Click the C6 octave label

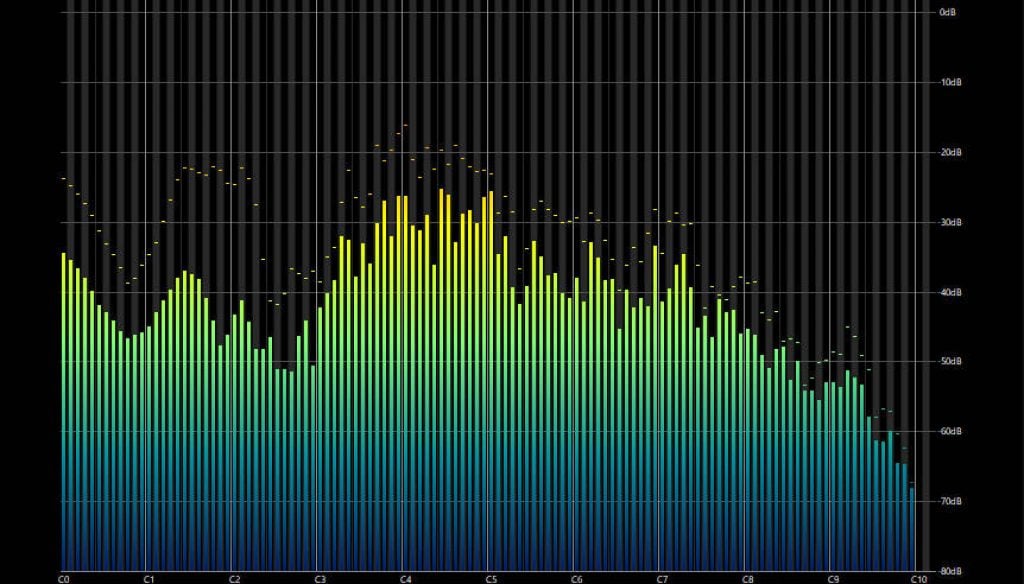tap(576, 577)
